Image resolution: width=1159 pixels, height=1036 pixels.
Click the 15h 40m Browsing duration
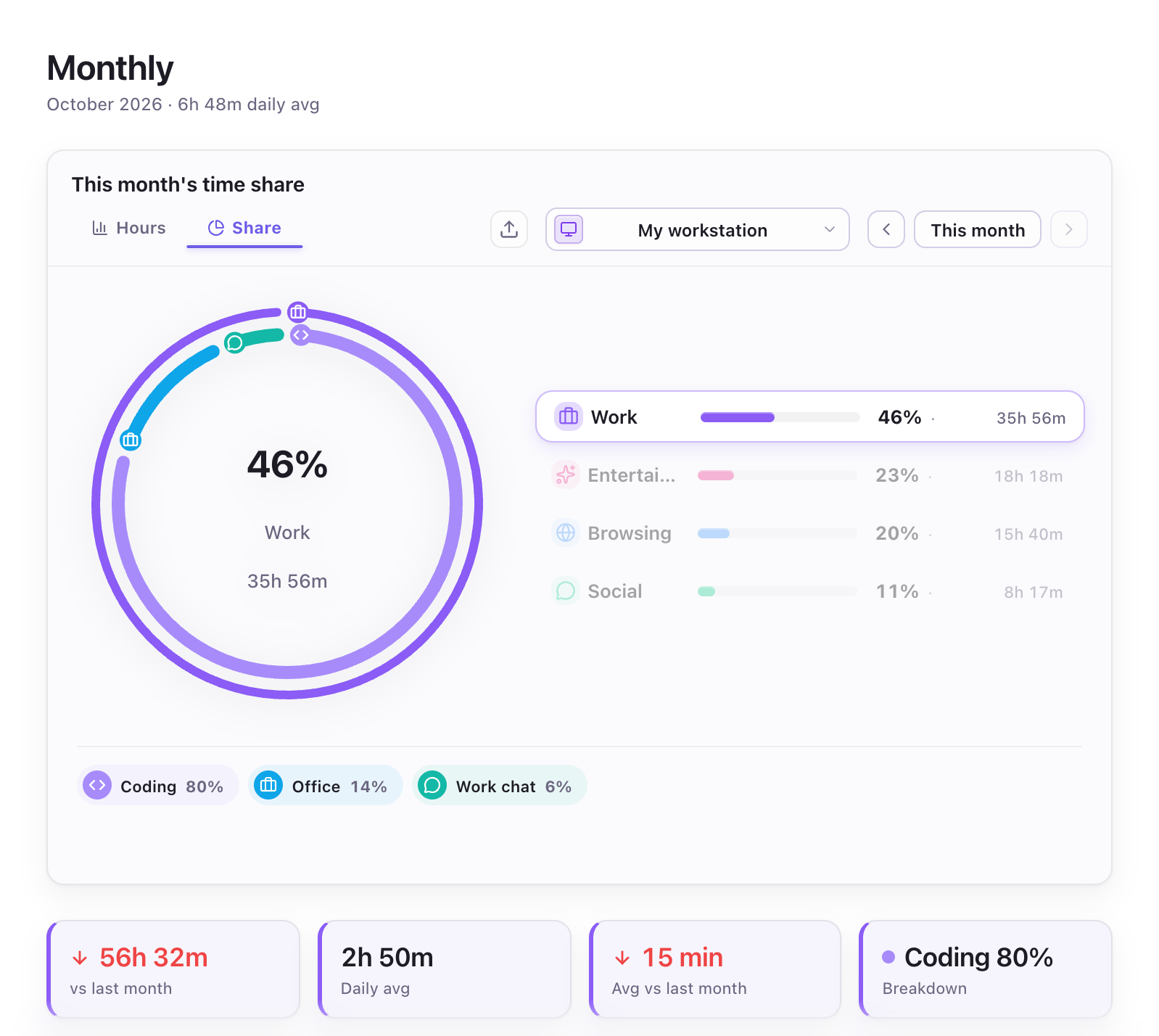1028,534
